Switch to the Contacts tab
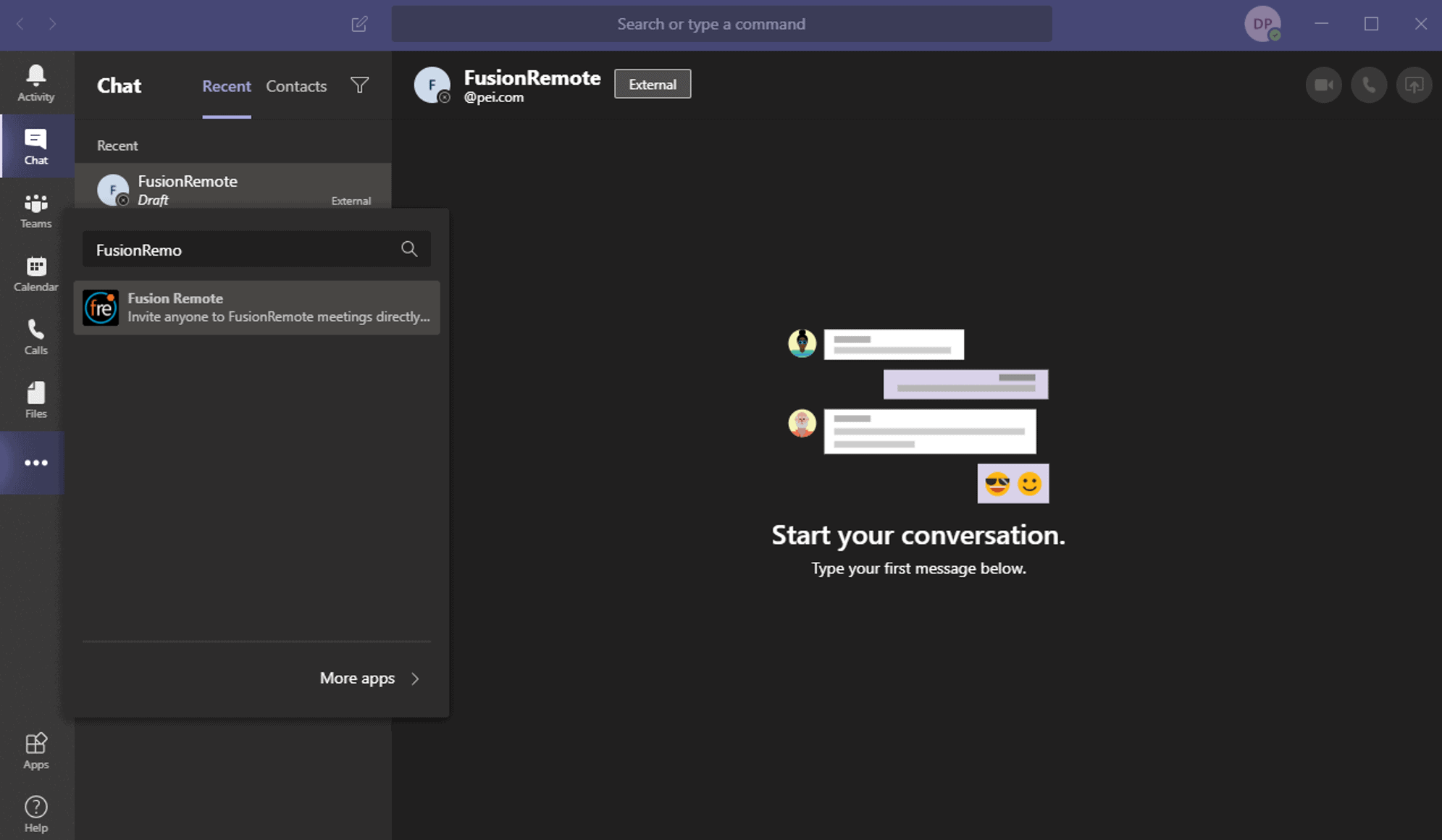 pos(296,86)
